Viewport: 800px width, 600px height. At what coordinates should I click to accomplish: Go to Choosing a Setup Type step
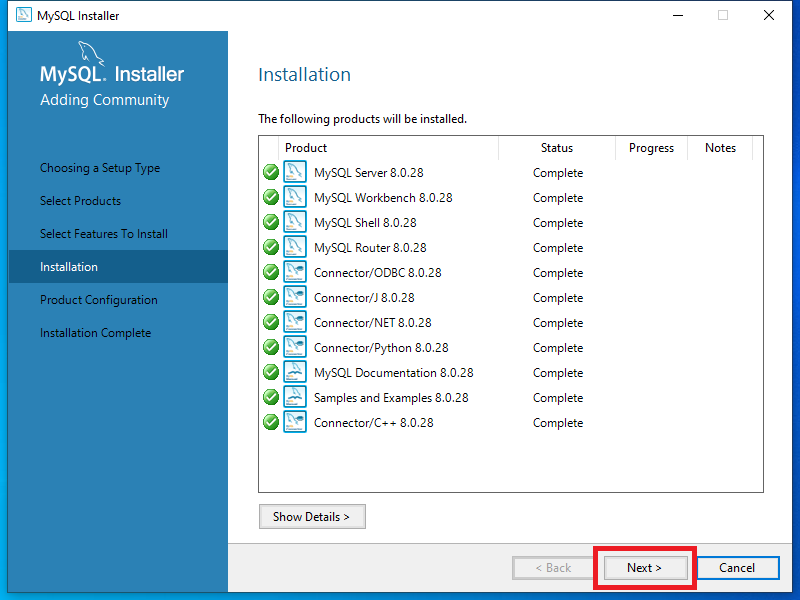pos(100,168)
